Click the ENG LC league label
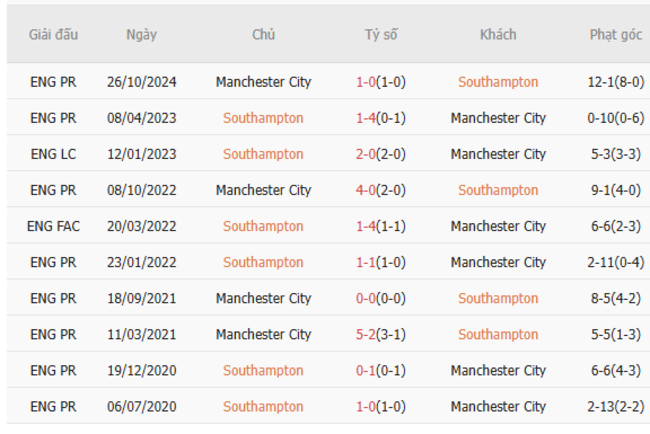650x434 pixels. (x=53, y=154)
